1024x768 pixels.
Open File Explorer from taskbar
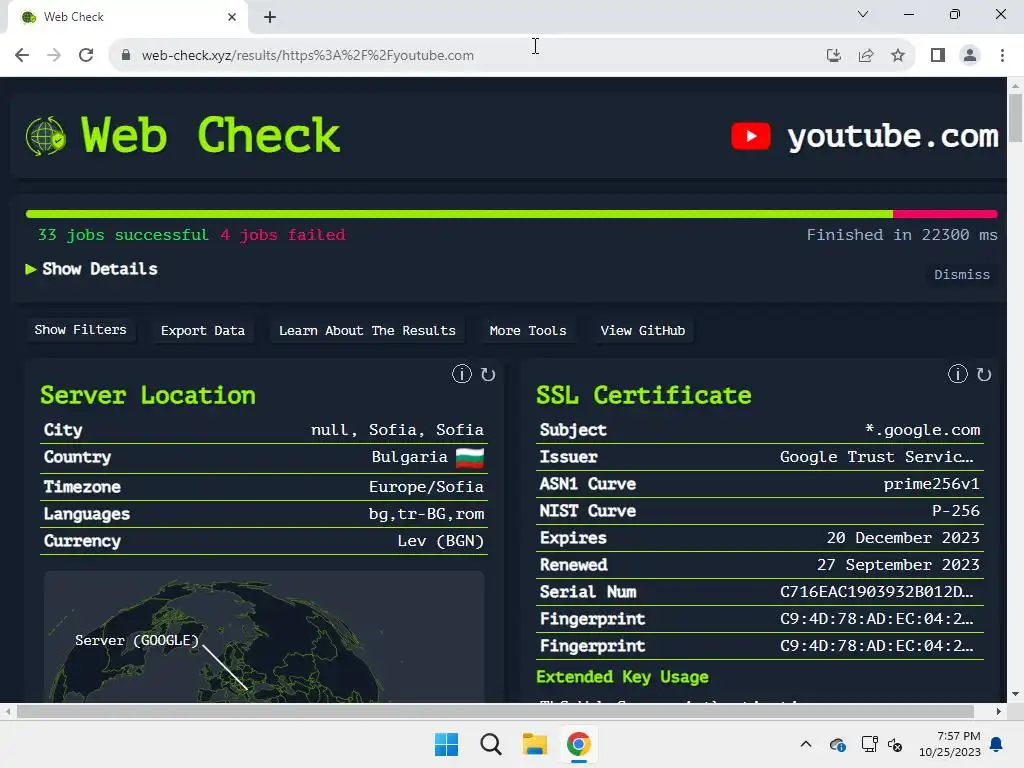(x=534, y=744)
